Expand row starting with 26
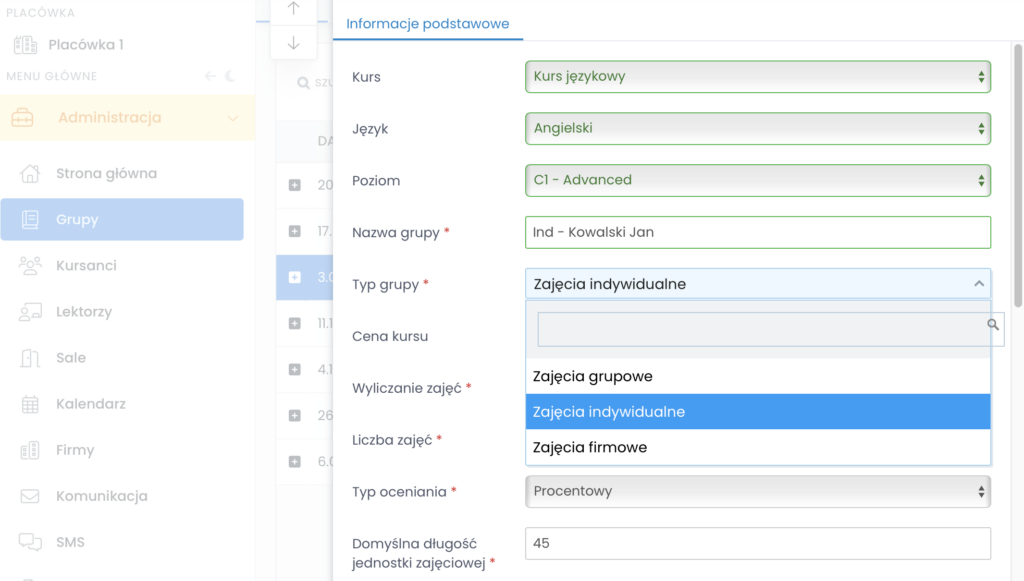This screenshot has height=581, width=1024. 295,416
